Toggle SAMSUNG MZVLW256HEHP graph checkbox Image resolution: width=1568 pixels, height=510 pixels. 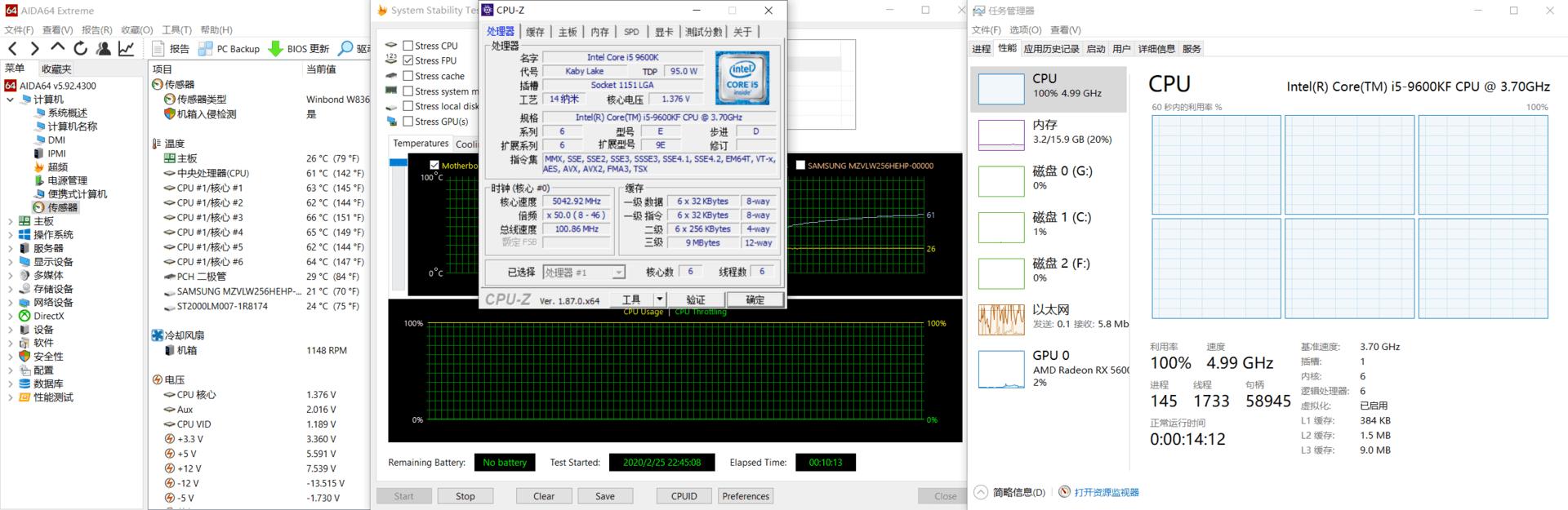(x=800, y=165)
